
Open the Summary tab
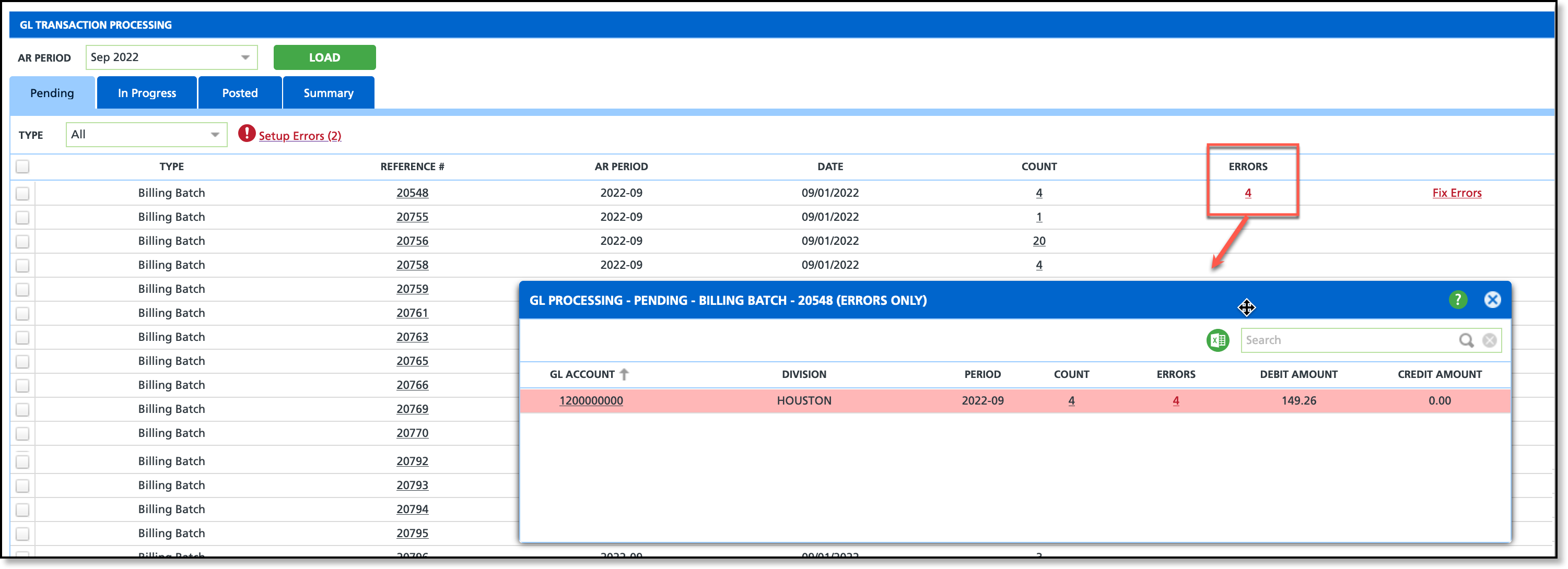pos(328,93)
